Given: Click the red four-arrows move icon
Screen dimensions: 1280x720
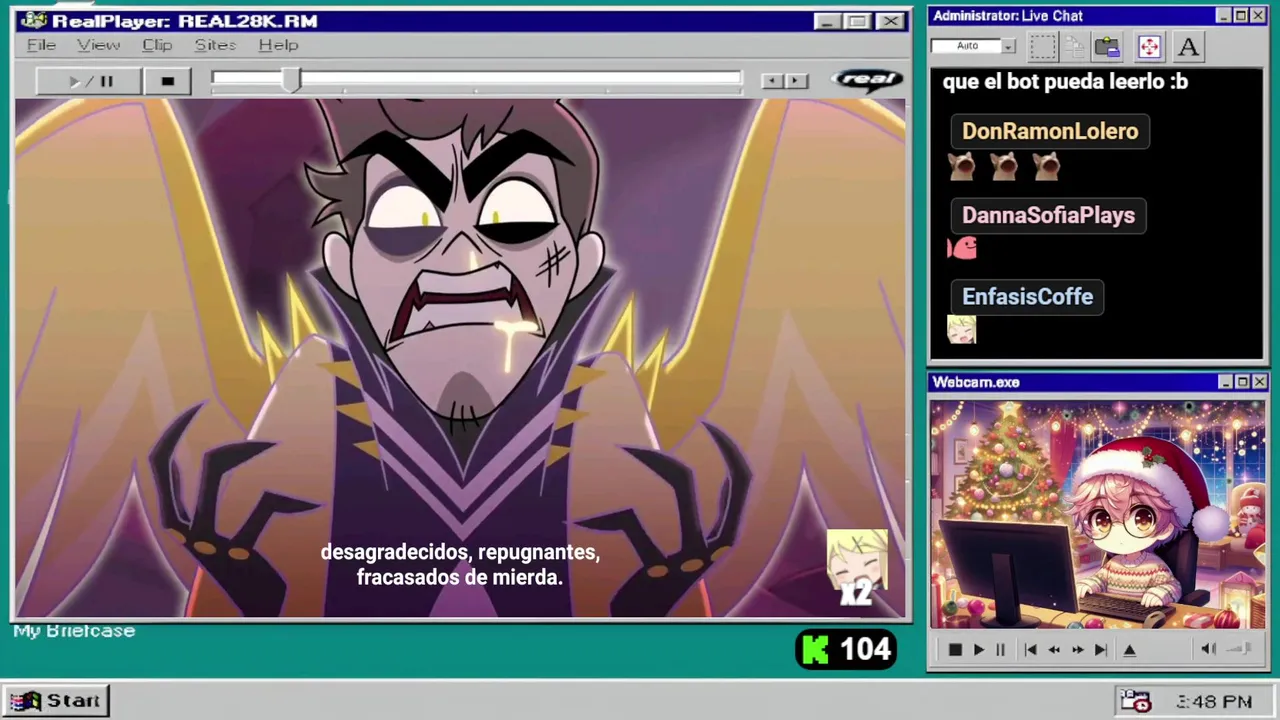Looking at the screenshot, I should click(1149, 46).
